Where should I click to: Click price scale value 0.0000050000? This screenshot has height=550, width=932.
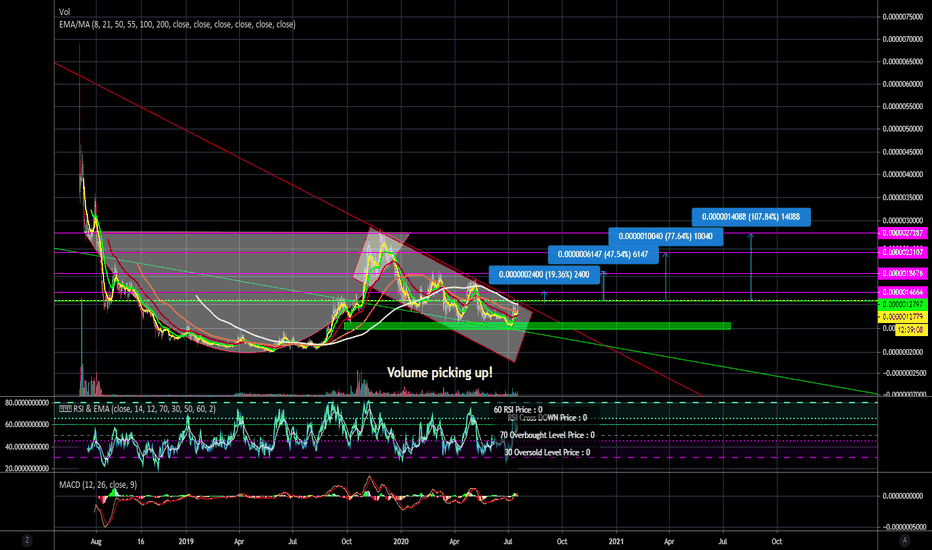(902, 129)
